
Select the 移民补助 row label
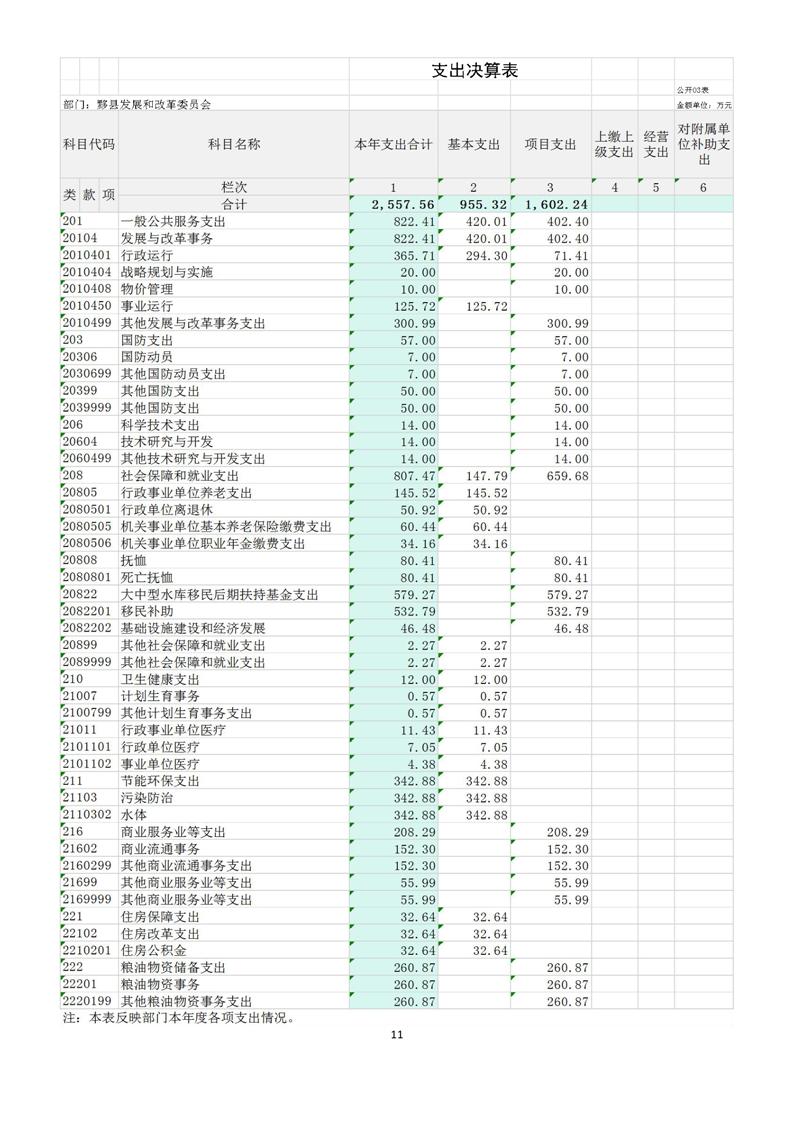146,611
